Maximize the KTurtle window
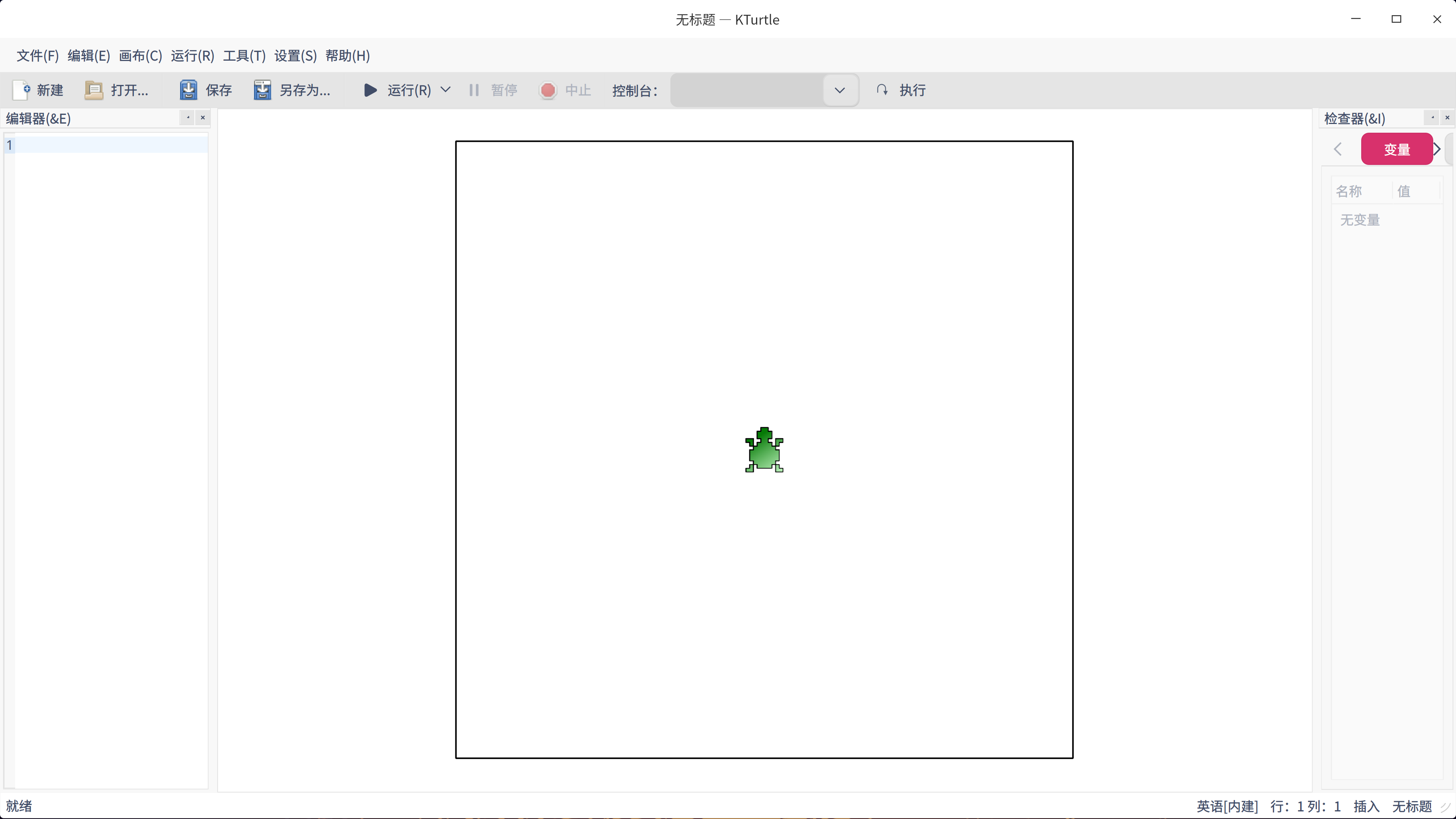Screen dimensions: 1456x819 pyautogui.click(x=1396, y=19)
